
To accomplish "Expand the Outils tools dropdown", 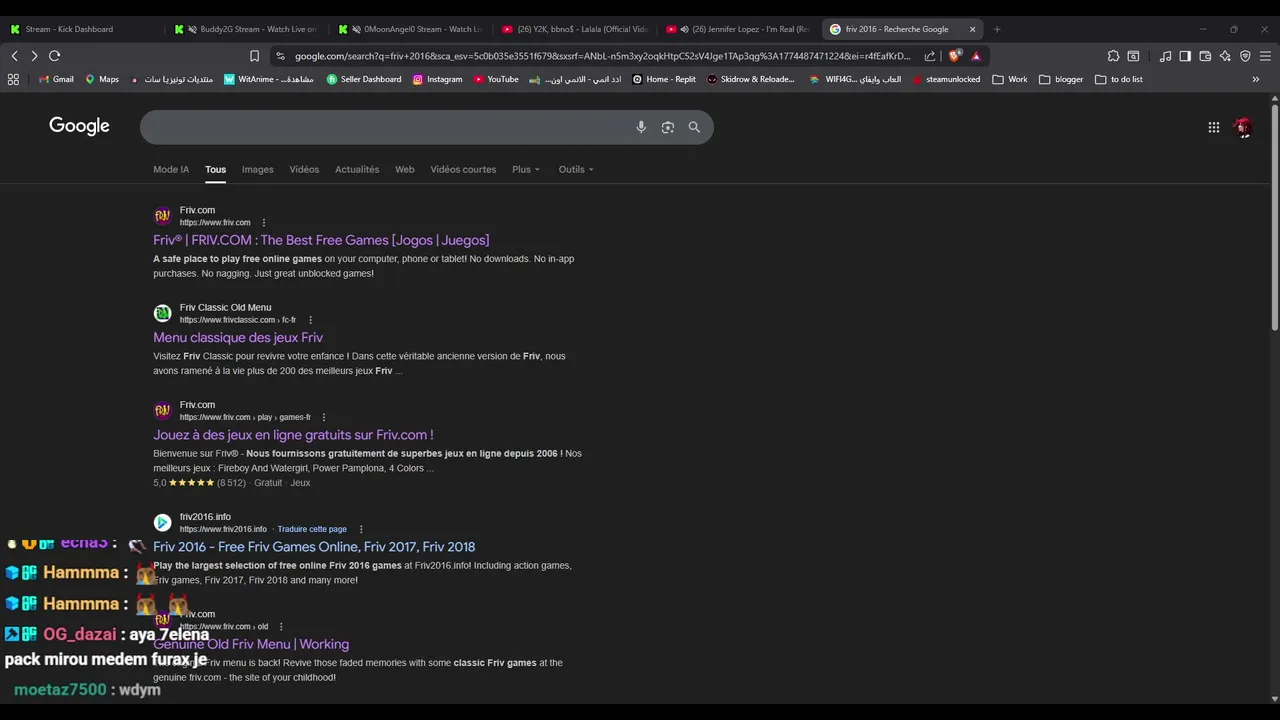I will click(x=576, y=169).
